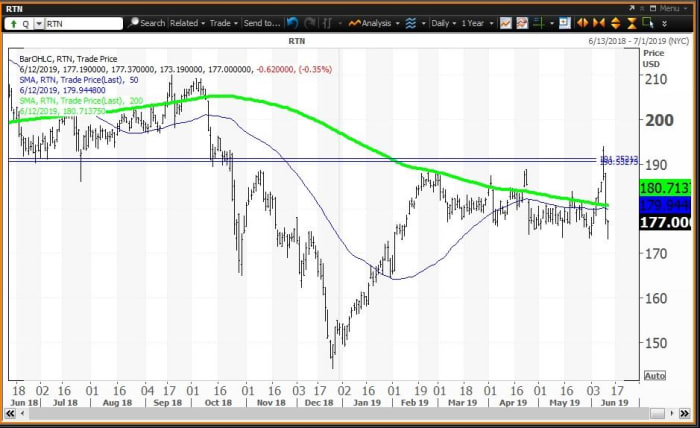Click the horizontal level line label near 190
700x428 pixels.
tap(620, 160)
